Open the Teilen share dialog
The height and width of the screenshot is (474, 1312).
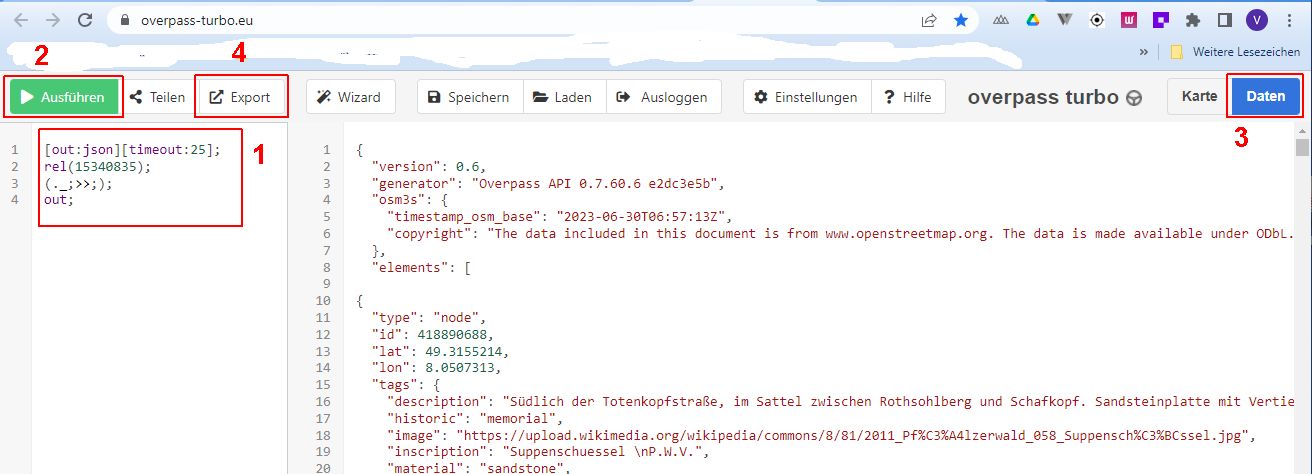click(x=157, y=97)
